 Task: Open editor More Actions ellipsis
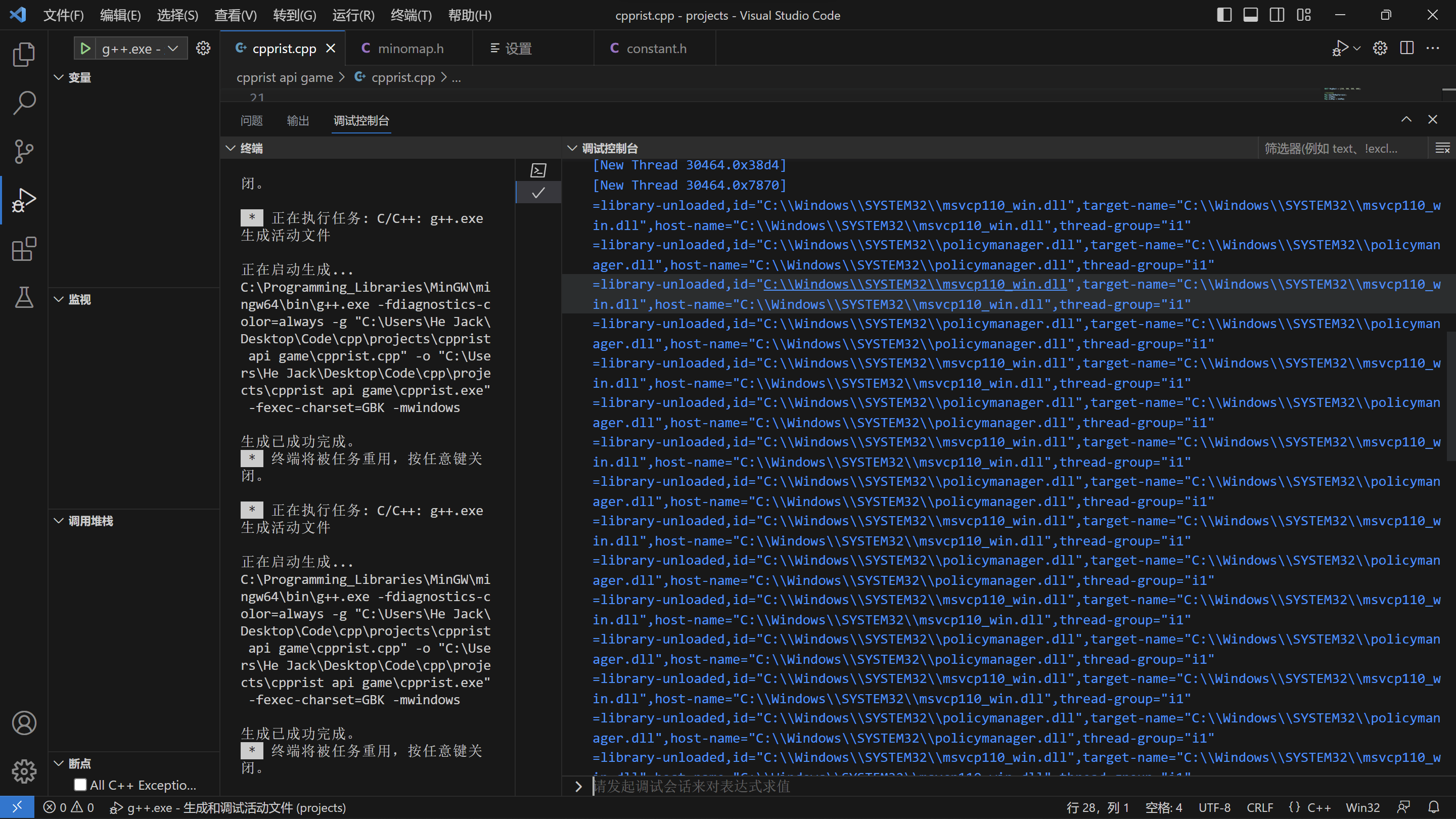(1433, 49)
